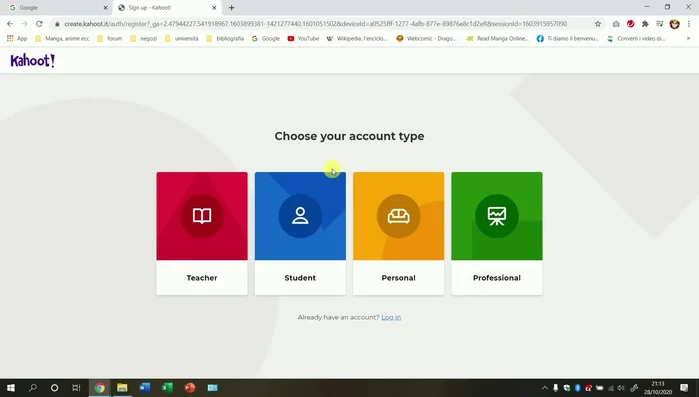Open Cortana from the taskbar
This screenshot has width=699, height=397.
[54, 388]
